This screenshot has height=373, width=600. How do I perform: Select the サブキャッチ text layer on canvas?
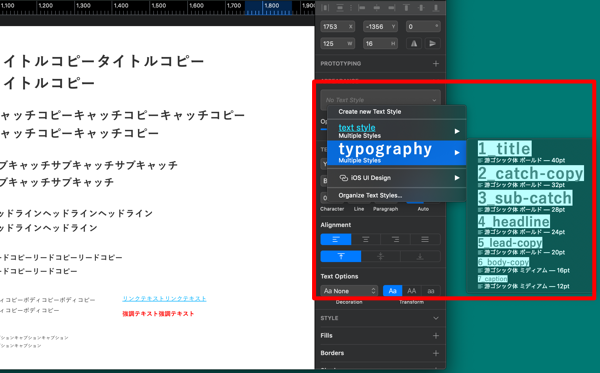click(x=88, y=174)
